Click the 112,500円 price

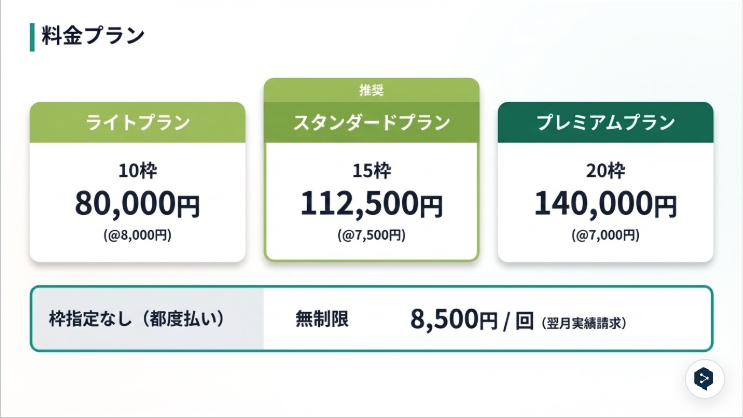[372, 204]
